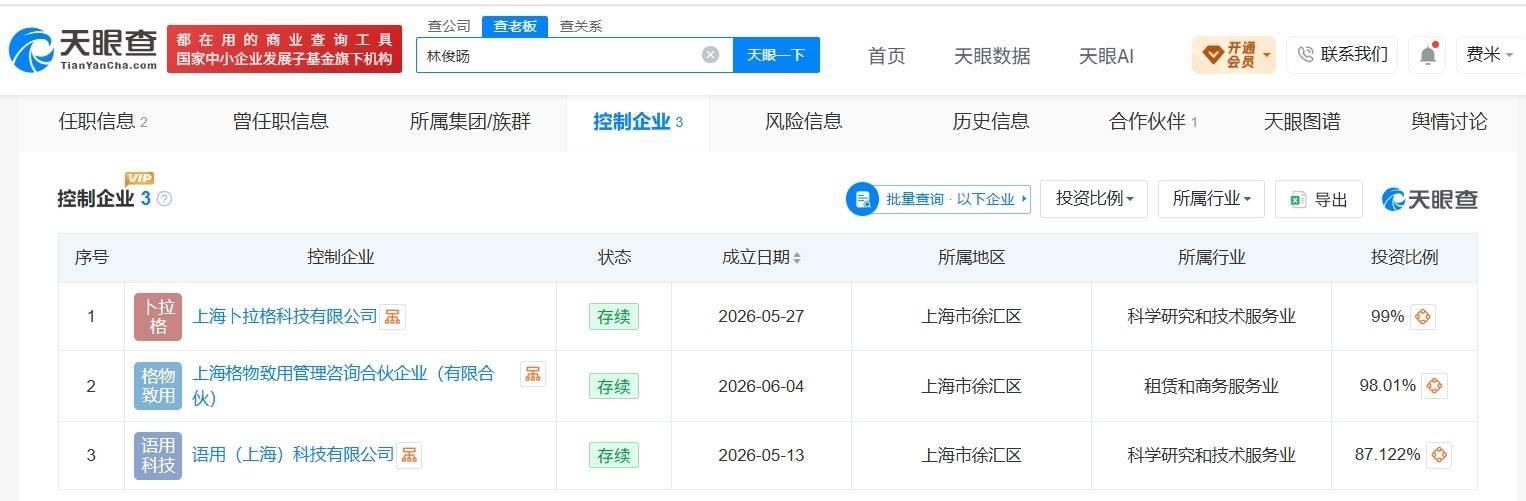Open the 舆情讨论 tab

(x=1449, y=122)
